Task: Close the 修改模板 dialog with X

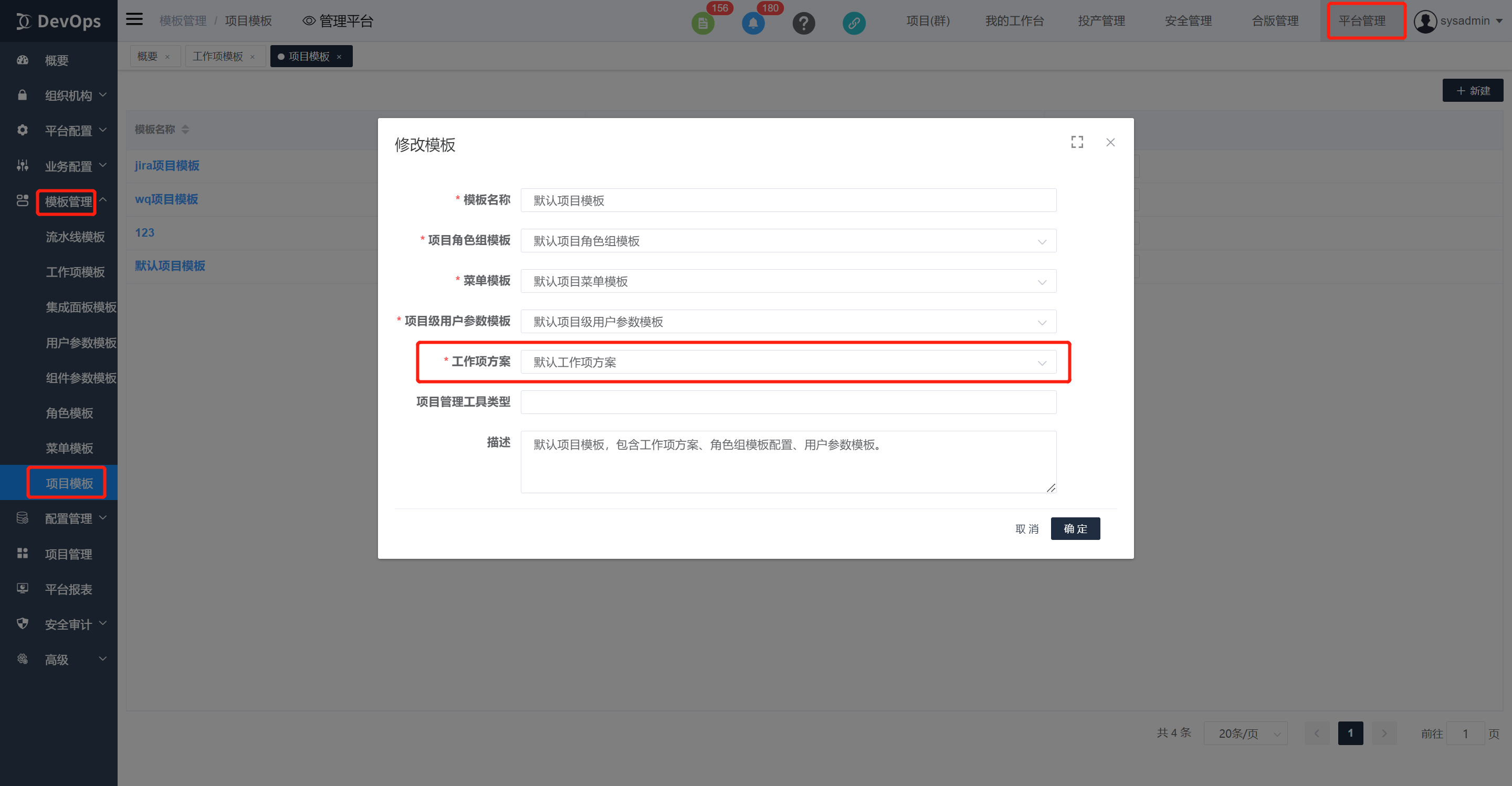Action: [x=1110, y=142]
